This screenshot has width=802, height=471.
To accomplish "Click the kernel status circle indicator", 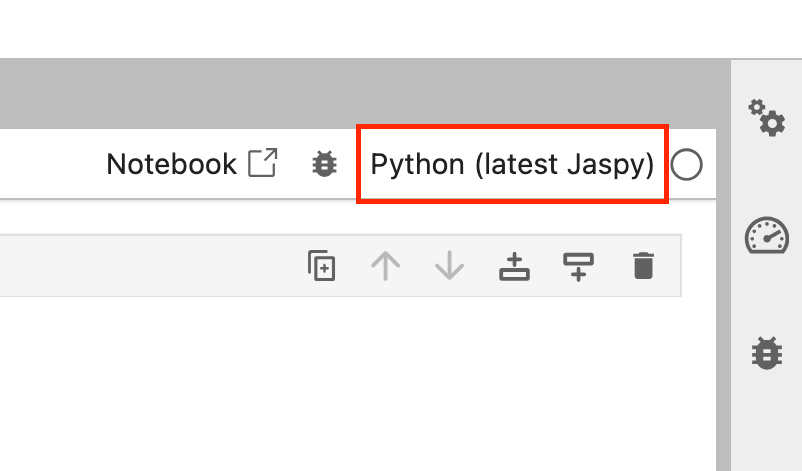I will (x=686, y=165).
